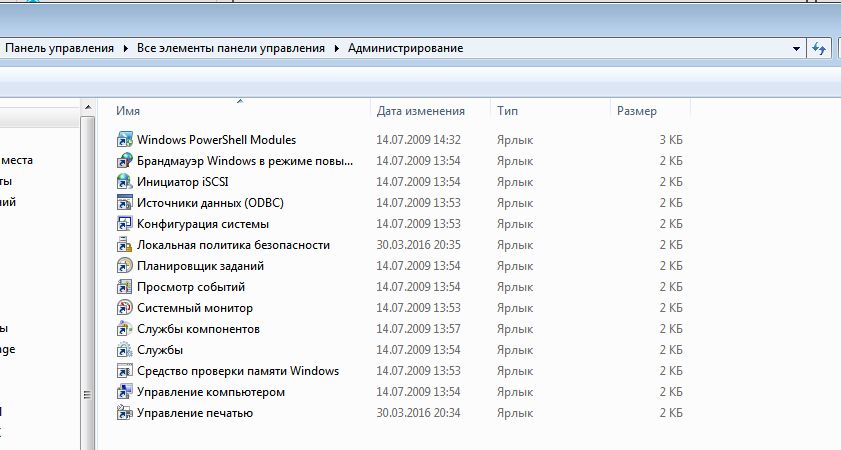841x450 pixels.
Task: Click date 14.07.2009 14:32 for PowerShell Modules
Action: pos(418,140)
